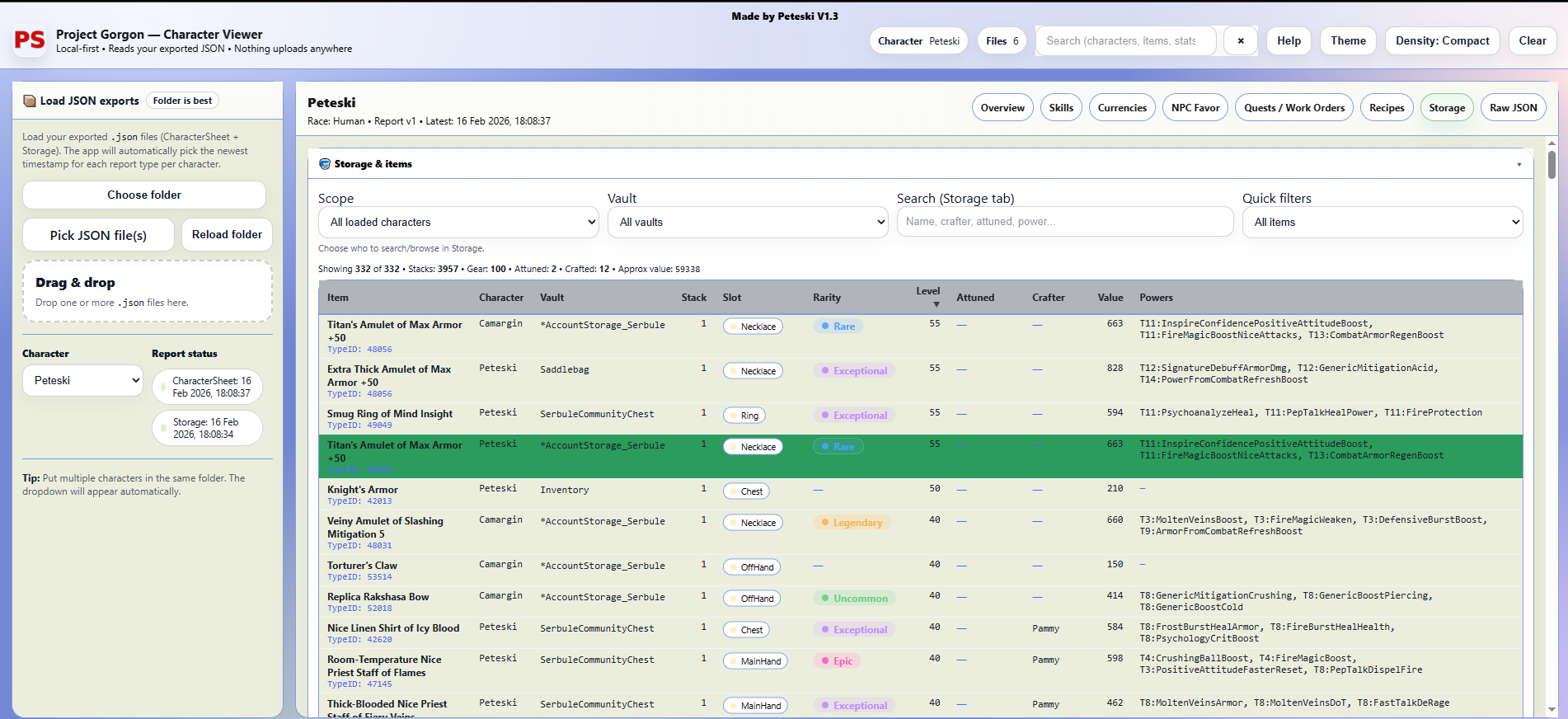The width and height of the screenshot is (1568, 719).
Task: Click the Load JSON exports folder icon
Action: click(x=30, y=101)
